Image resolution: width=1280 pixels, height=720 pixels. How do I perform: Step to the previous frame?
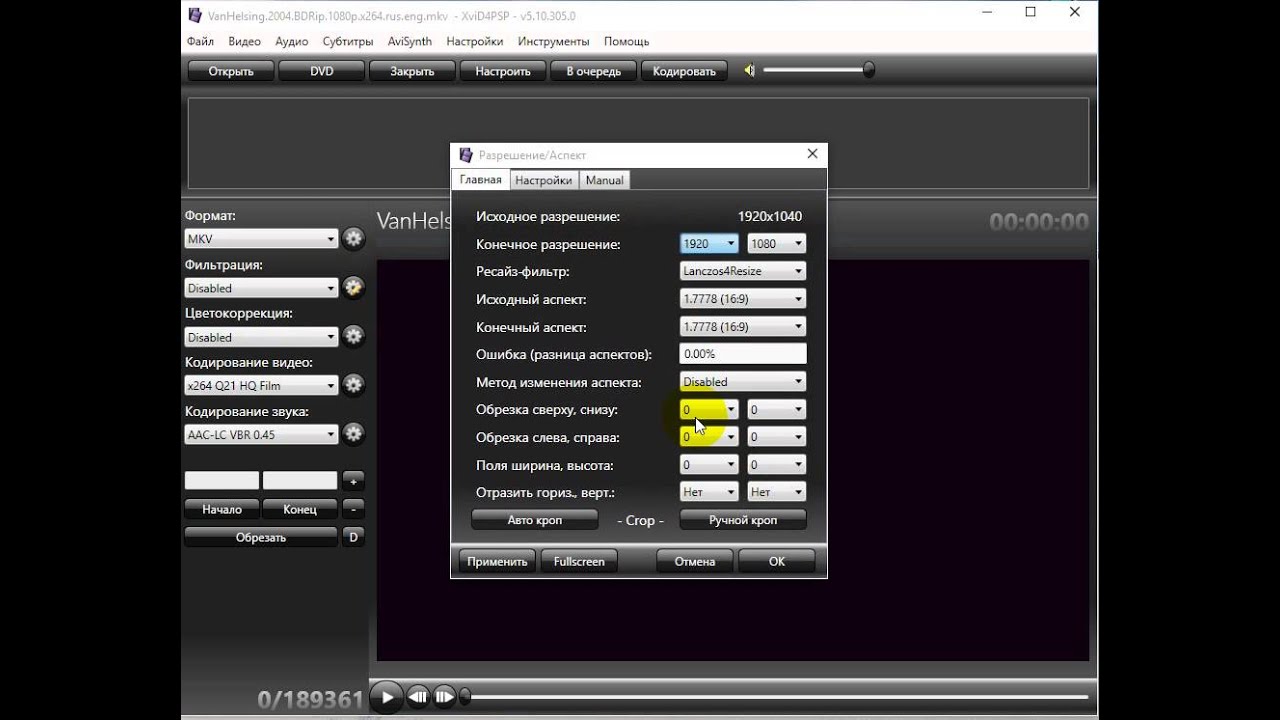click(419, 697)
